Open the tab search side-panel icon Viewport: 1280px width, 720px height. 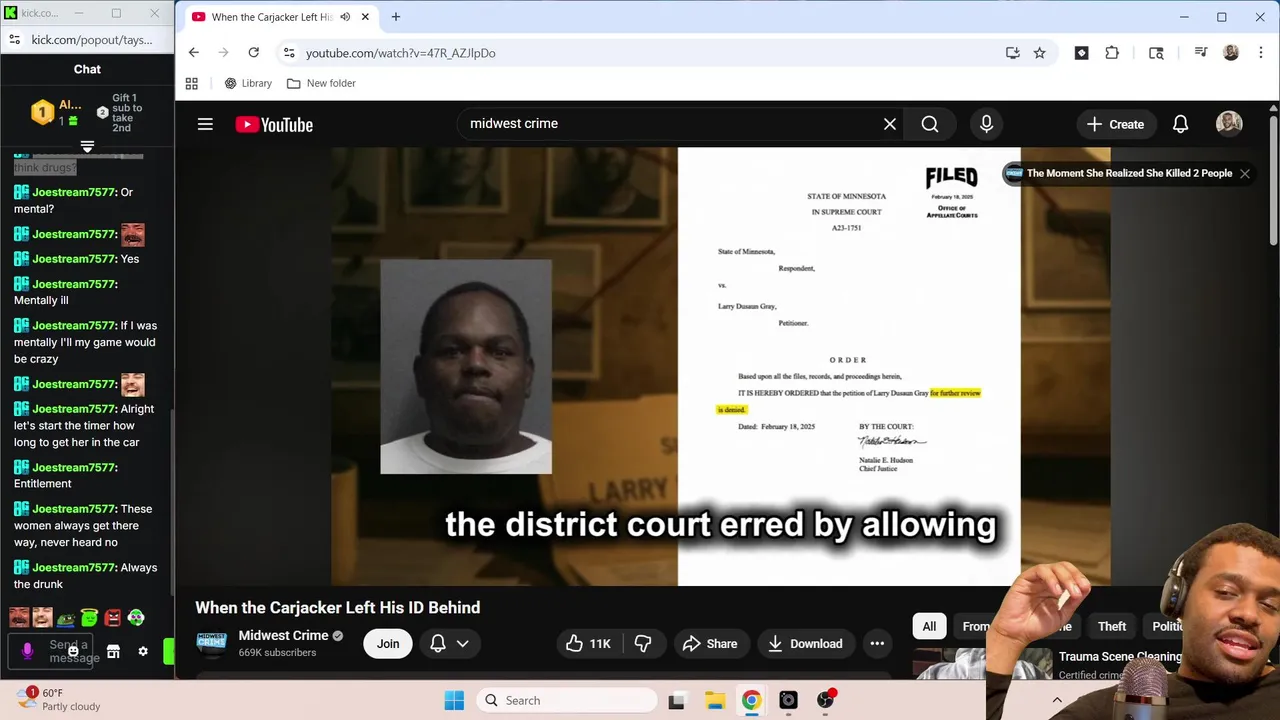[1156, 53]
